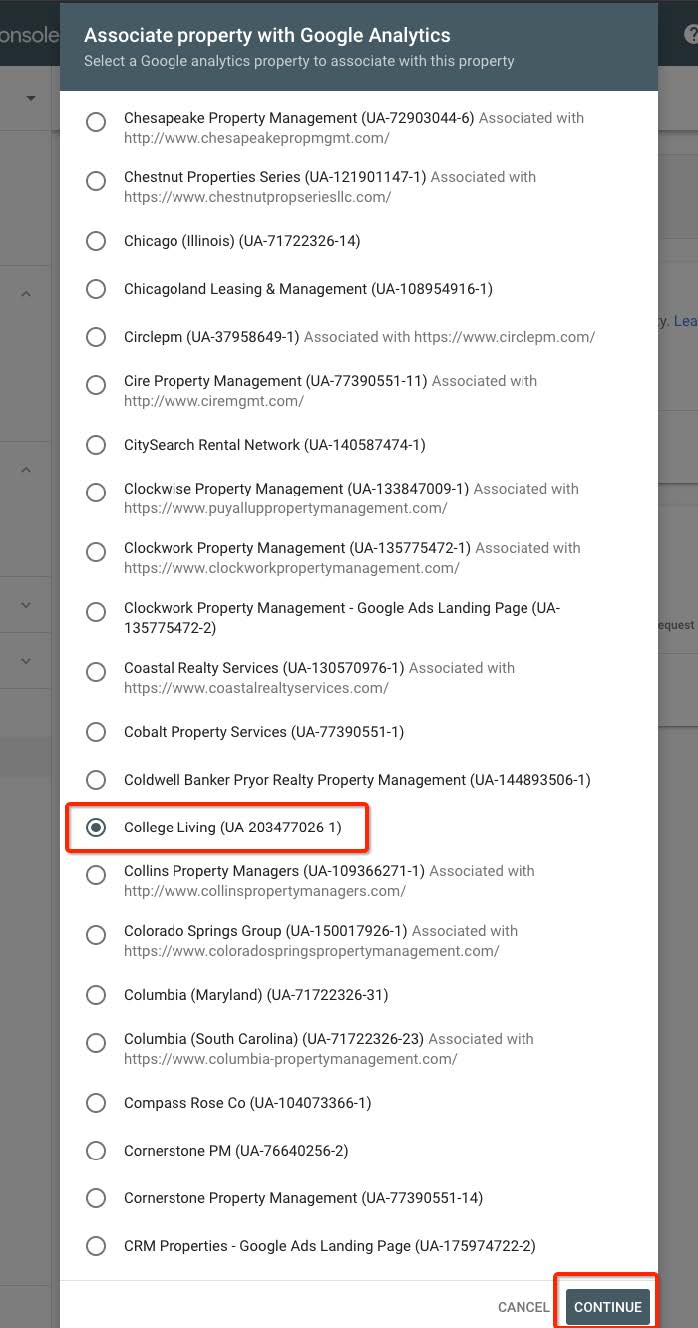
Task: Pick Cobalt Property Services radio option
Action: click(x=96, y=732)
